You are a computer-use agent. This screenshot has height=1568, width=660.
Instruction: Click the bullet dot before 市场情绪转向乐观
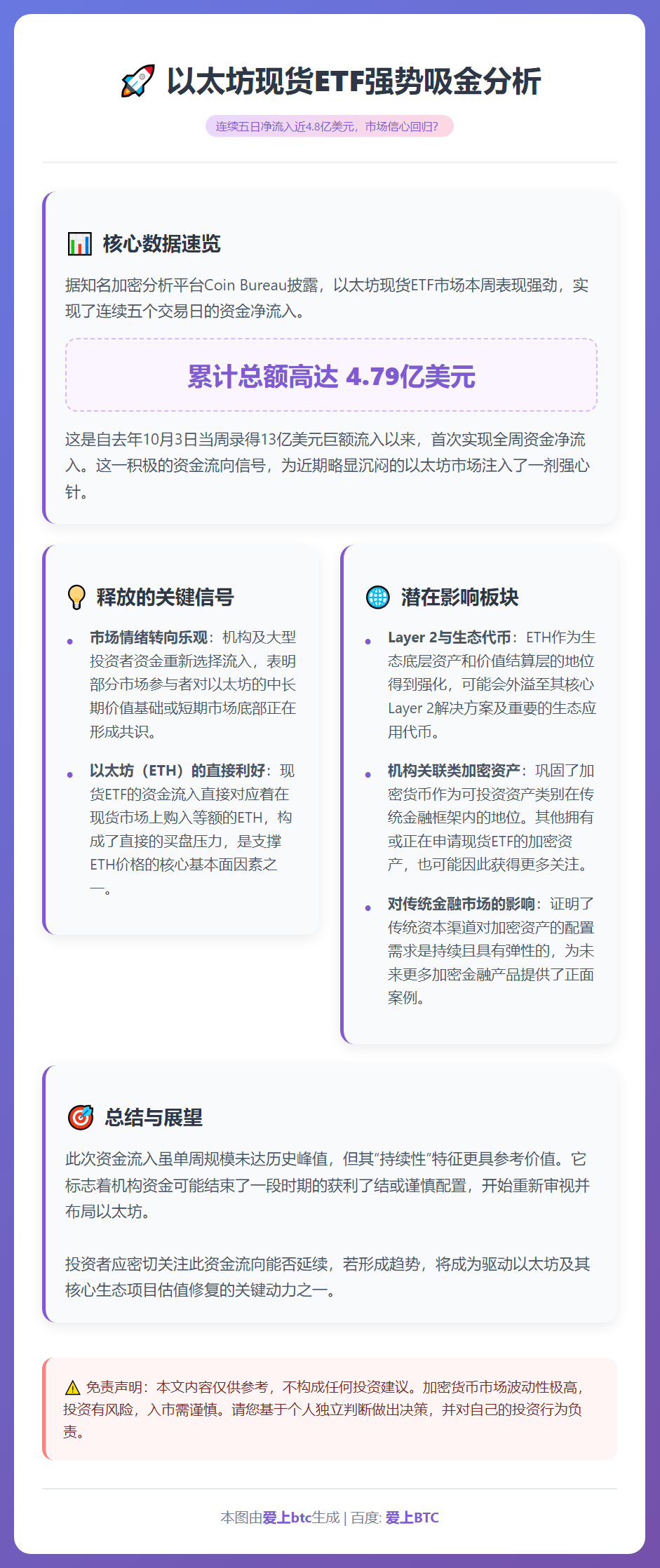pos(69,641)
